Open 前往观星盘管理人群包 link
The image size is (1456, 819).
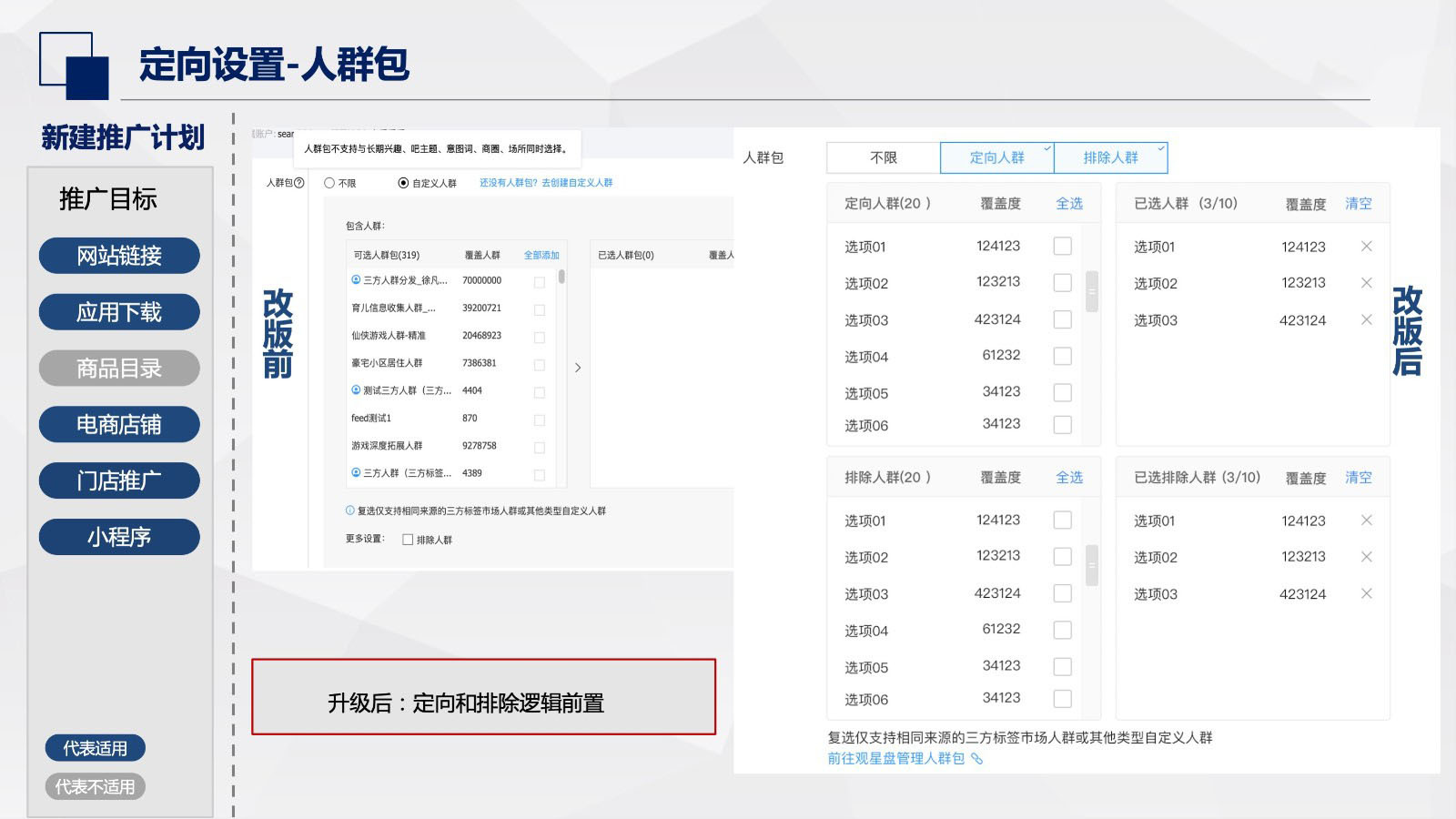point(895,759)
